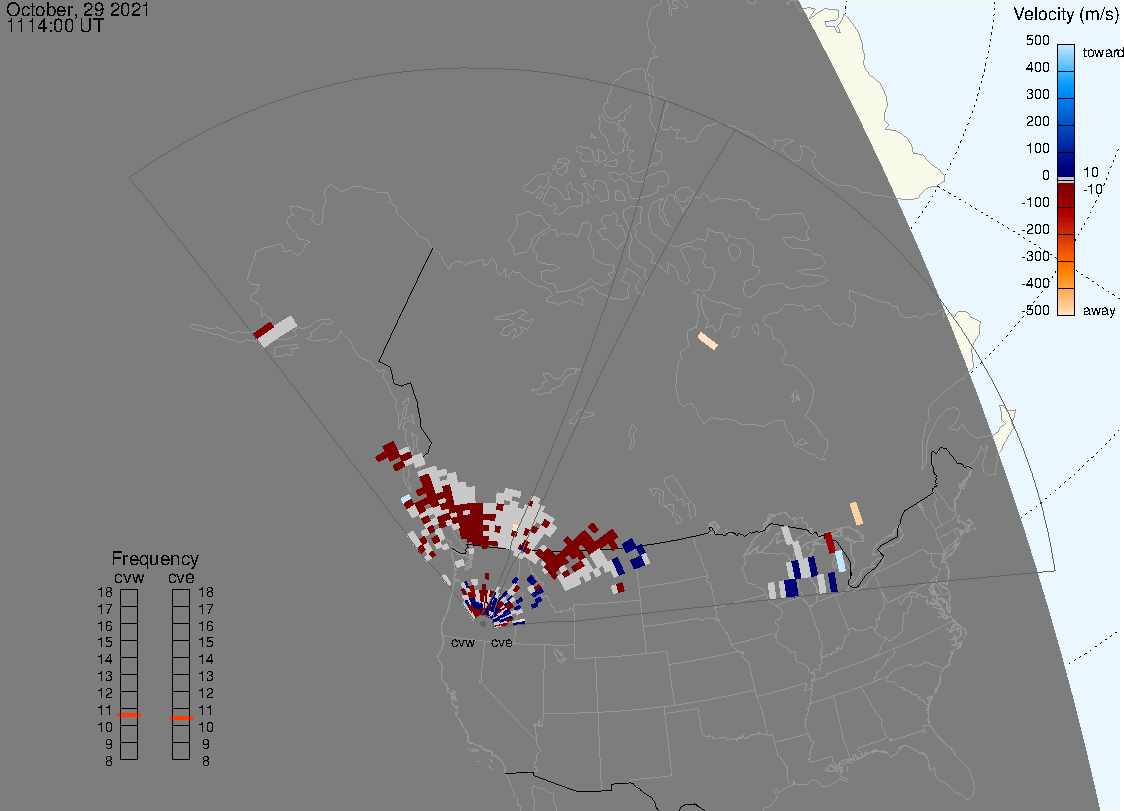Click the "toward" label beside the color bar

click(x=1104, y=52)
